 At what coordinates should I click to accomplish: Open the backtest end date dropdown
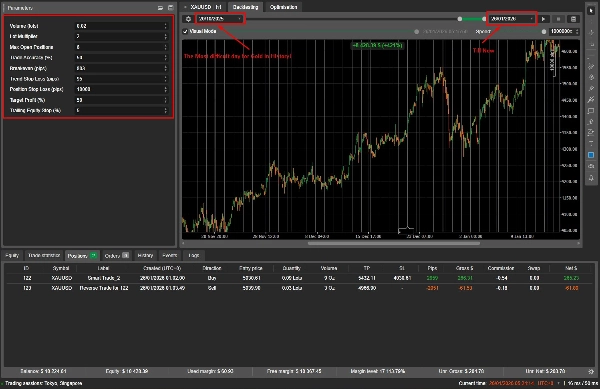512,18
